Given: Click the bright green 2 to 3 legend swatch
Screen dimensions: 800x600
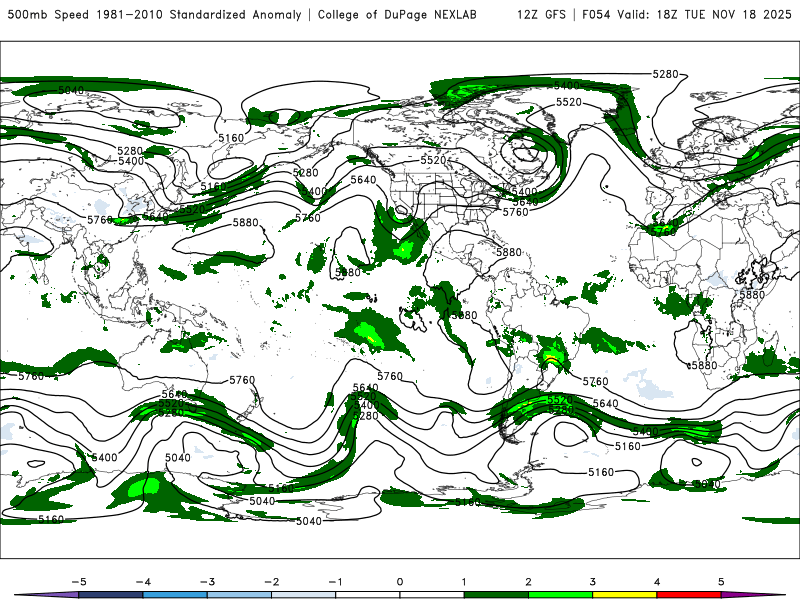Looking at the screenshot, I should 560,595.
